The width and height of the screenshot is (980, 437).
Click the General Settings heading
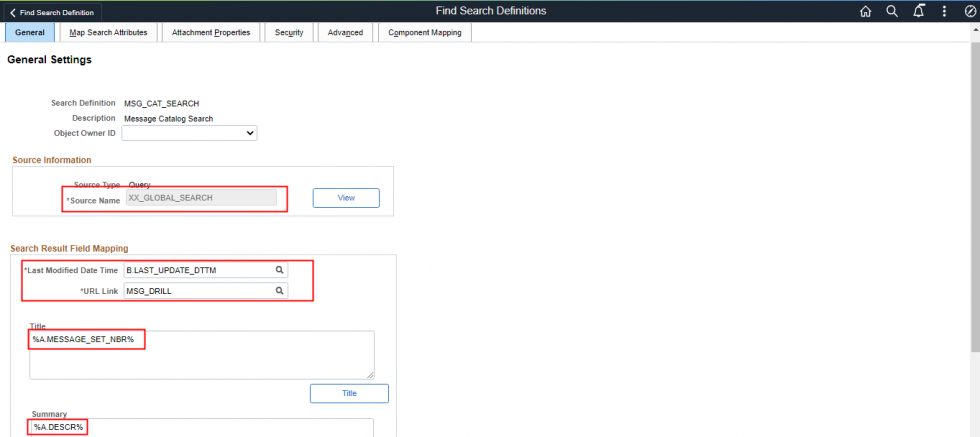(49, 60)
